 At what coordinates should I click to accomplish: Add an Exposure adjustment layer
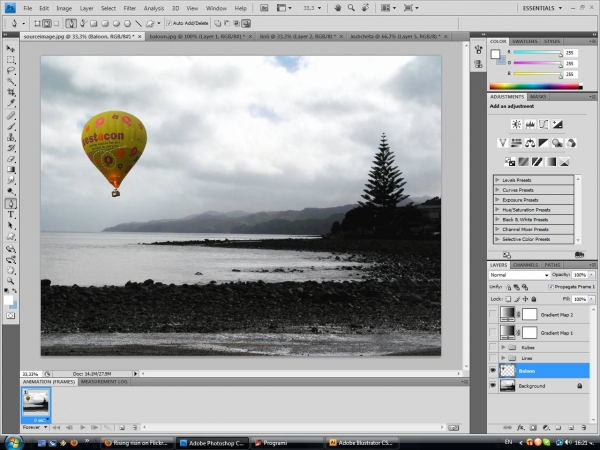557,124
